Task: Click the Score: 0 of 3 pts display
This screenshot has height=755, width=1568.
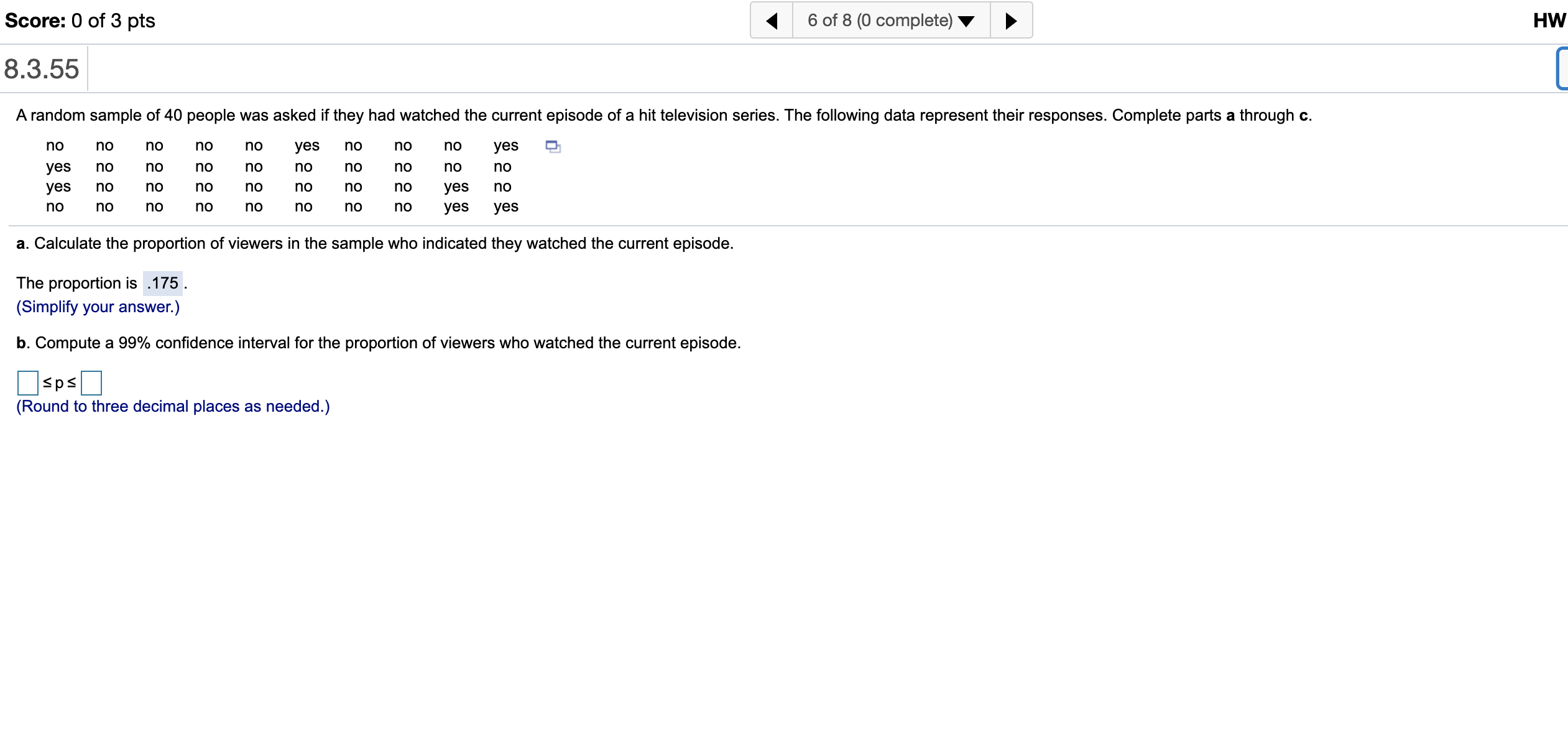Action: 79,20
